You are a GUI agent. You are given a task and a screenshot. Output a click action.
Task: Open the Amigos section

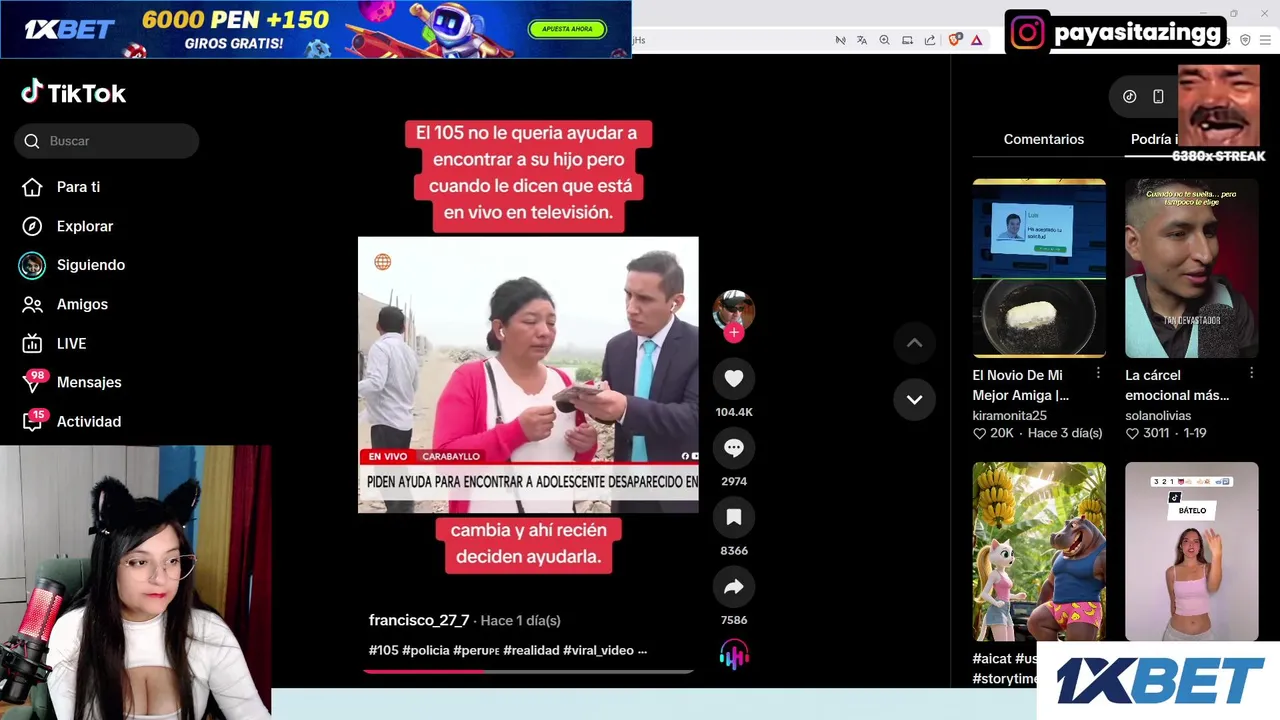[66, 304]
